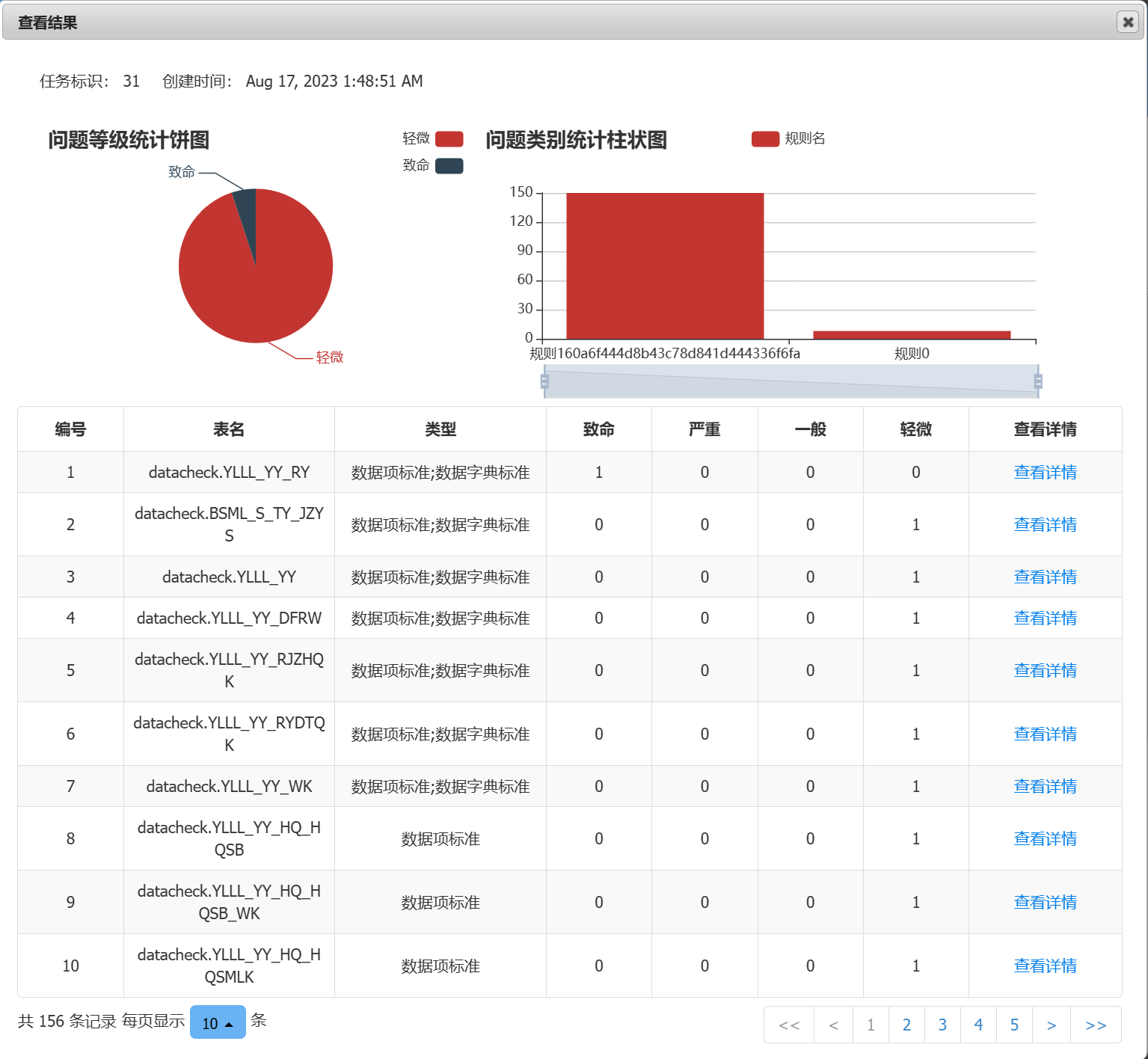Image resolution: width=1148 pixels, height=1059 pixels.
Task: Select page 3 in pagination
Action: 942,1025
